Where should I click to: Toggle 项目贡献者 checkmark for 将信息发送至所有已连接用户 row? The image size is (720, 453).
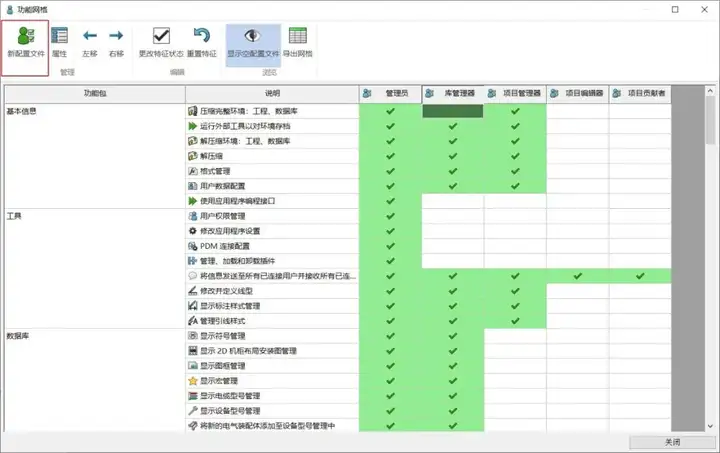(x=640, y=276)
